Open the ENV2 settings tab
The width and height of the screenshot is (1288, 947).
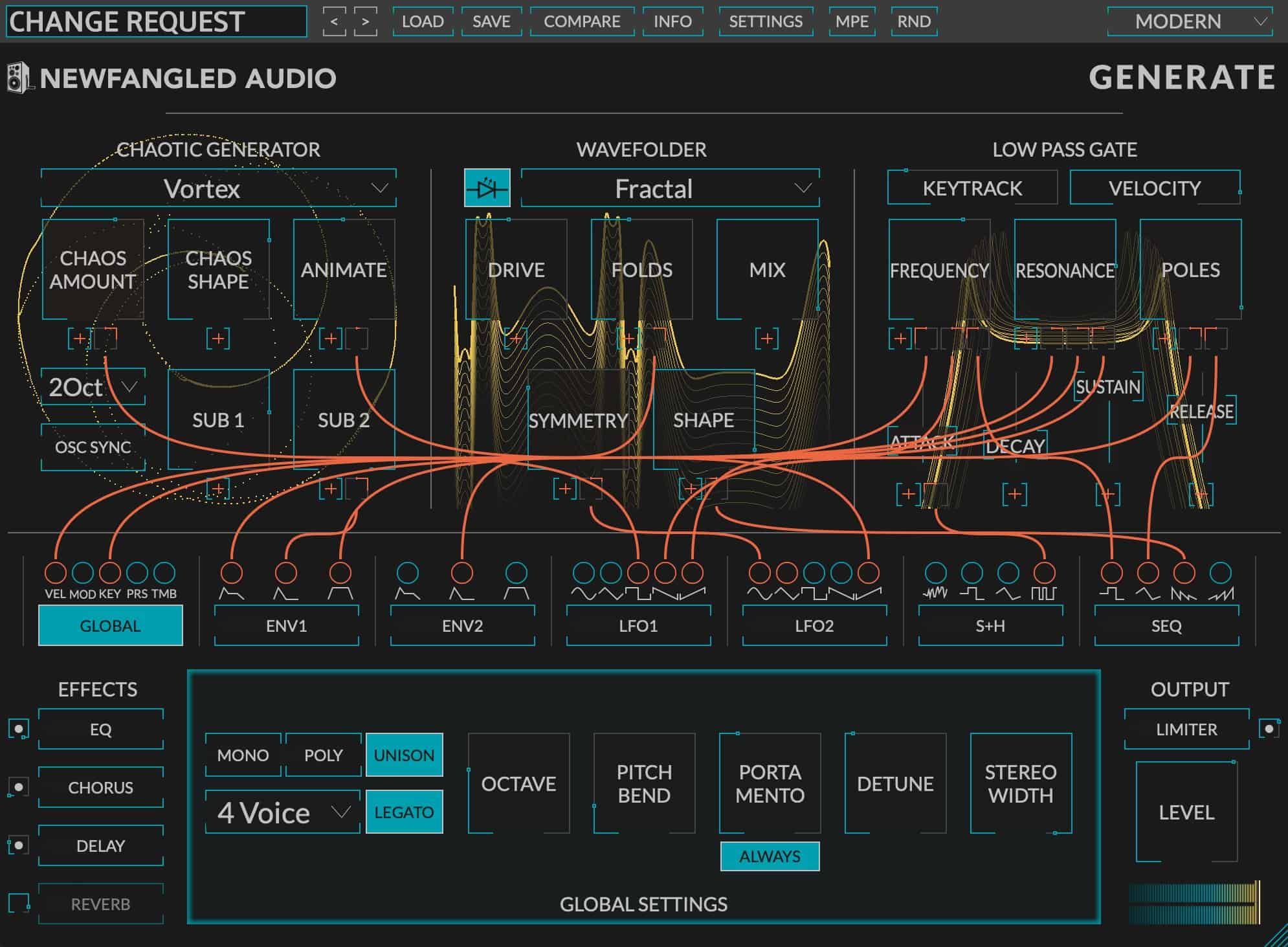click(463, 626)
